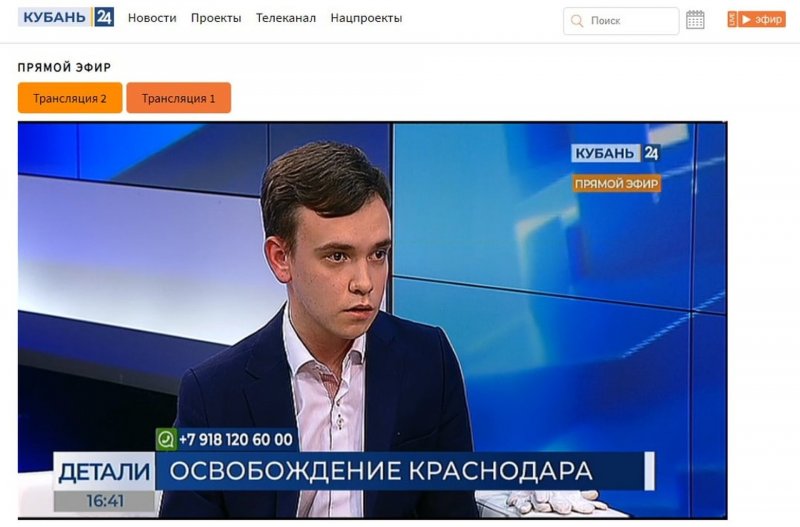Click the magnifier icon in search box
800x527 pixels.
(x=577, y=21)
